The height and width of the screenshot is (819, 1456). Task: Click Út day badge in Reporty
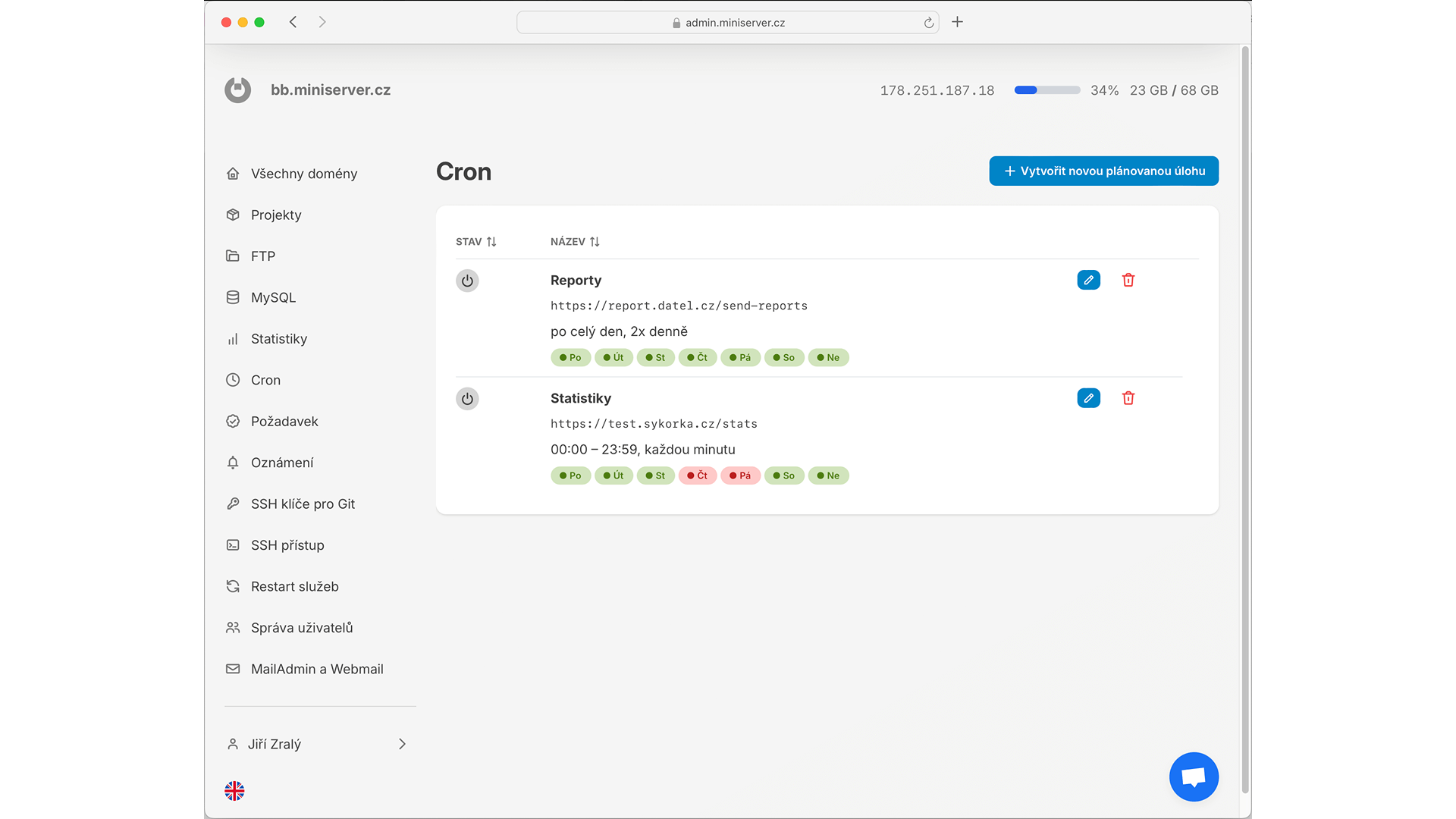[613, 357]
